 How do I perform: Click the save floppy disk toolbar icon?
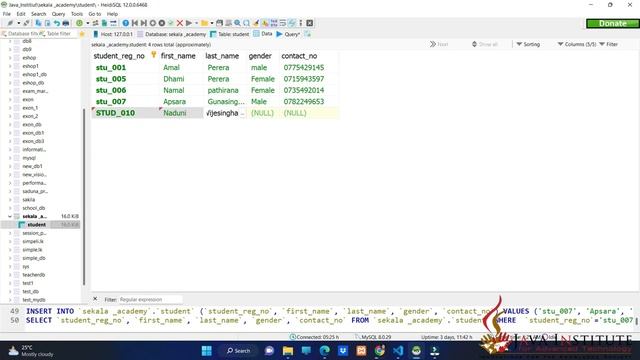click(x=219, y=23)
